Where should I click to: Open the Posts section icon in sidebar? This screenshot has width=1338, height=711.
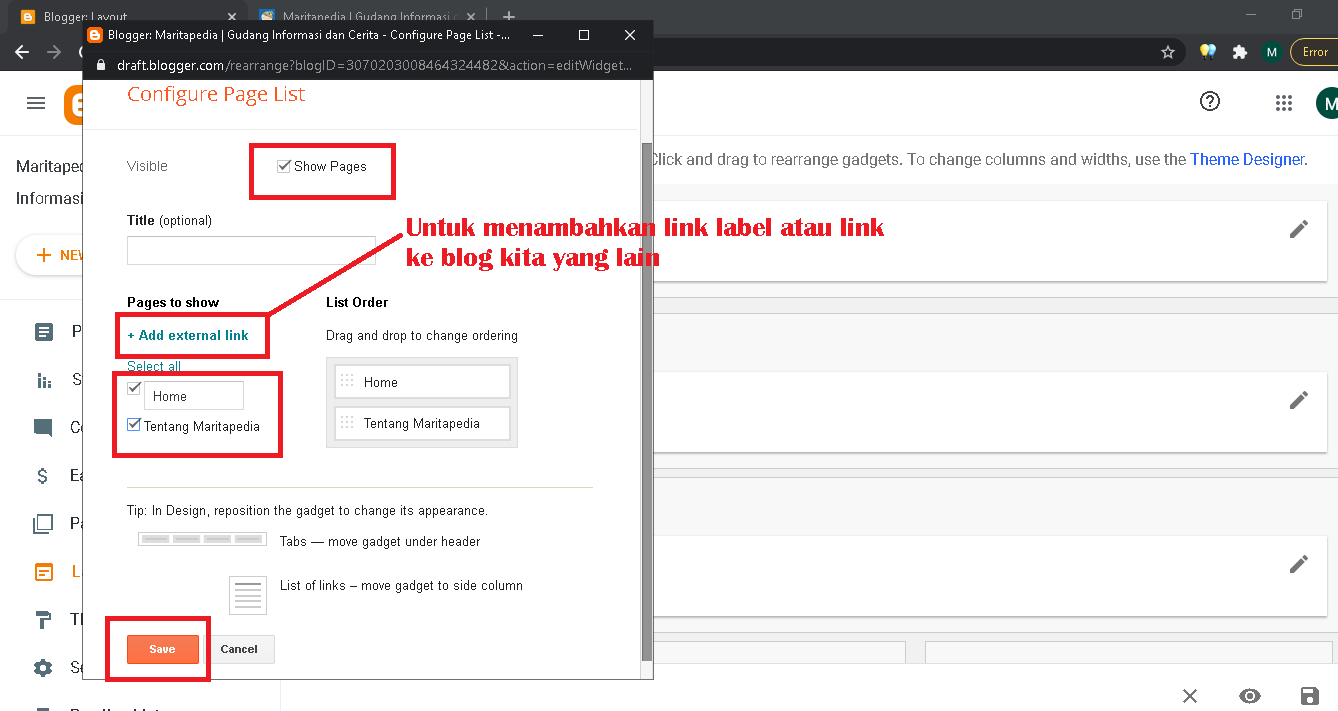click(x=43, y=332)
